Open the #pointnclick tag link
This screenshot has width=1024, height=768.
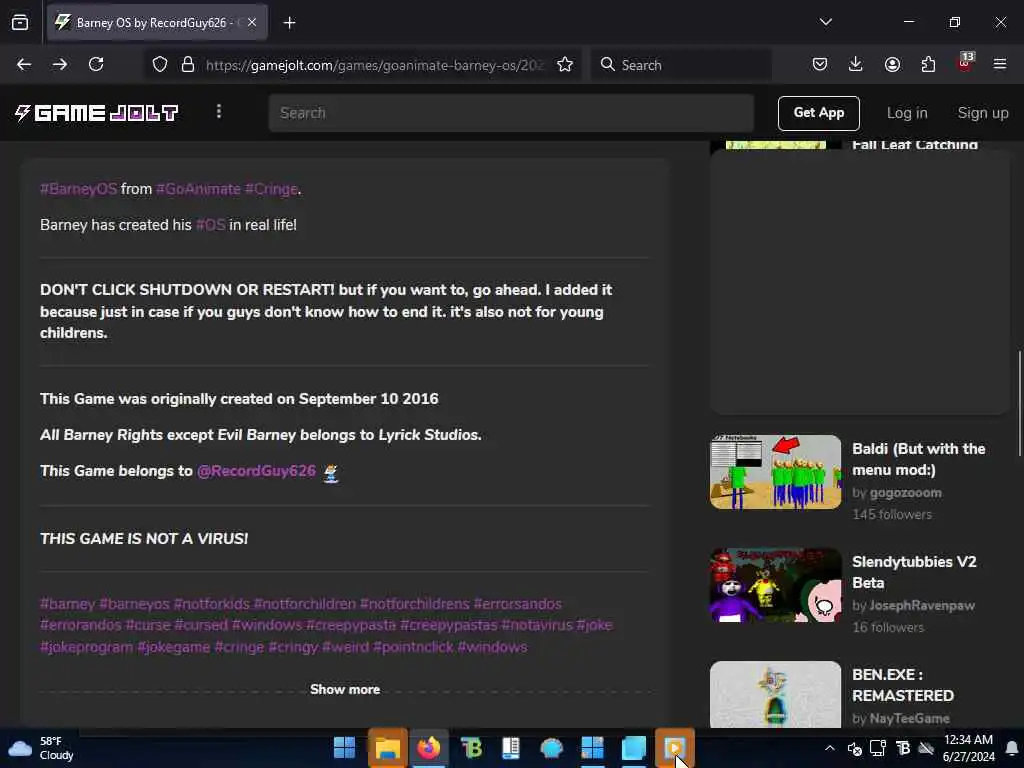click(x=413, y=647)
